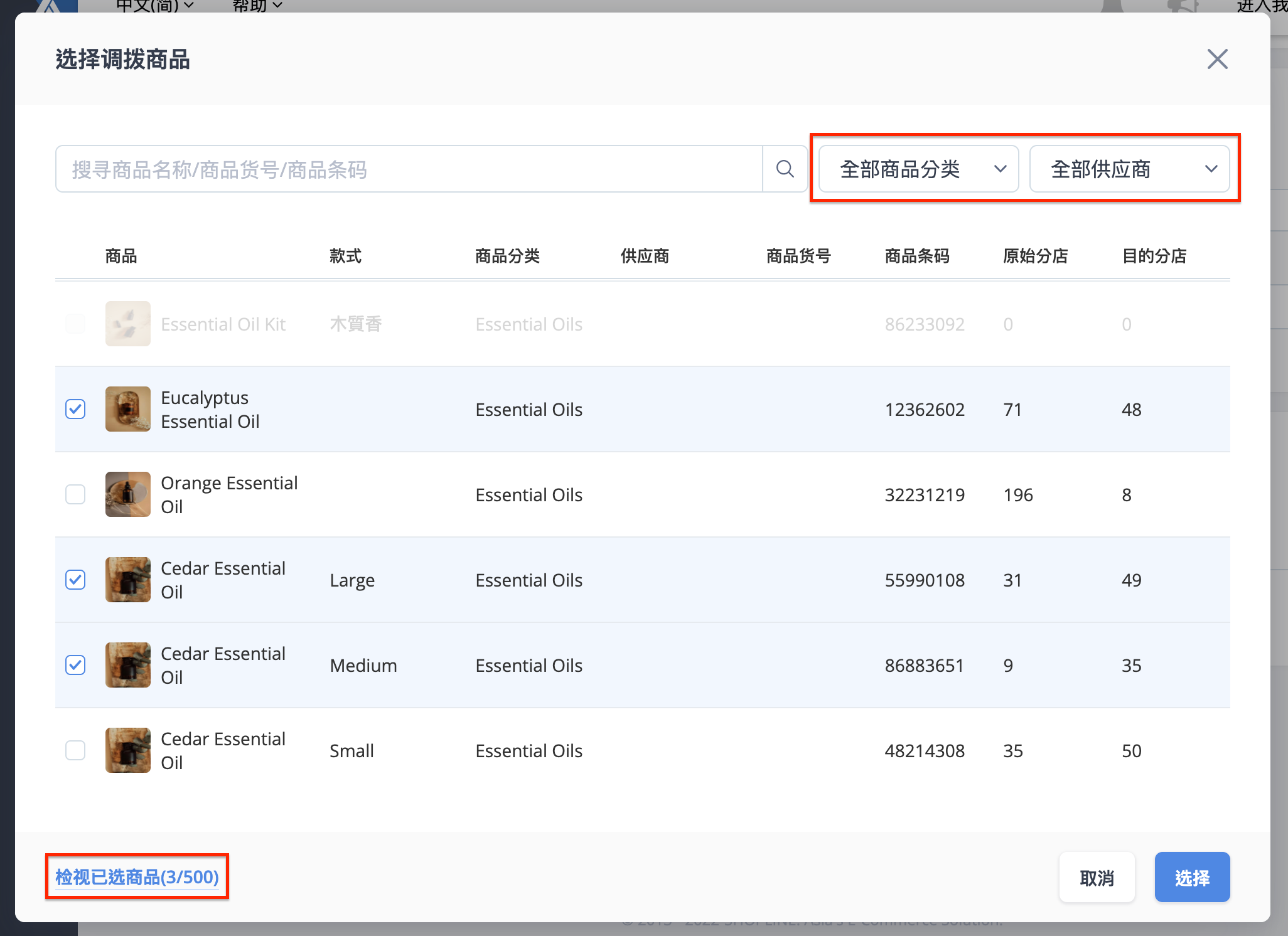Image resolution: width=1288 pixels, height=936 pixels.
Task: Open the Eucalyptus Essential Oil thumbnail
Action: tap(128, 409)
